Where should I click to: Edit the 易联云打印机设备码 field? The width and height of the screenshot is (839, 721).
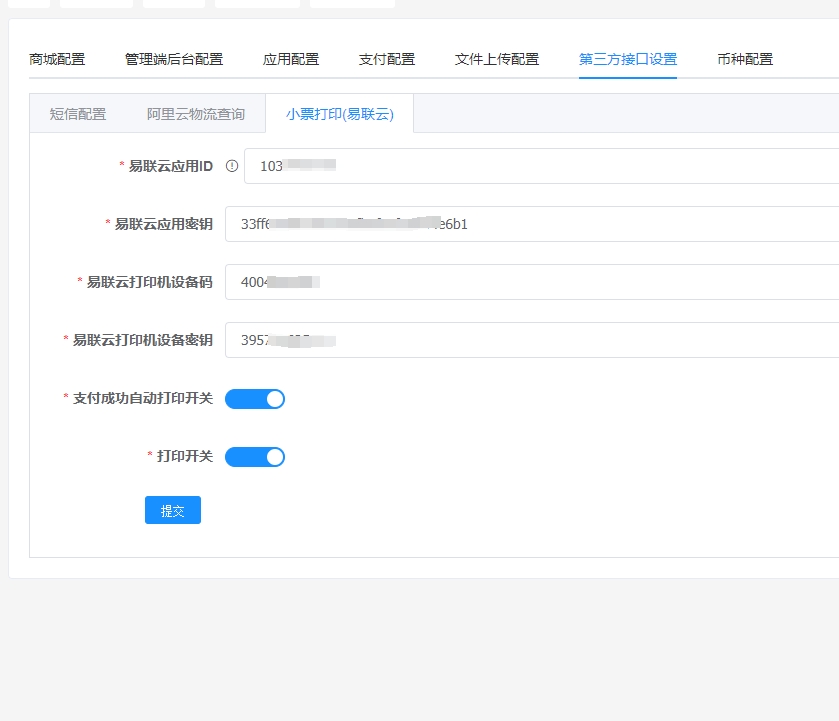(532, 282)
